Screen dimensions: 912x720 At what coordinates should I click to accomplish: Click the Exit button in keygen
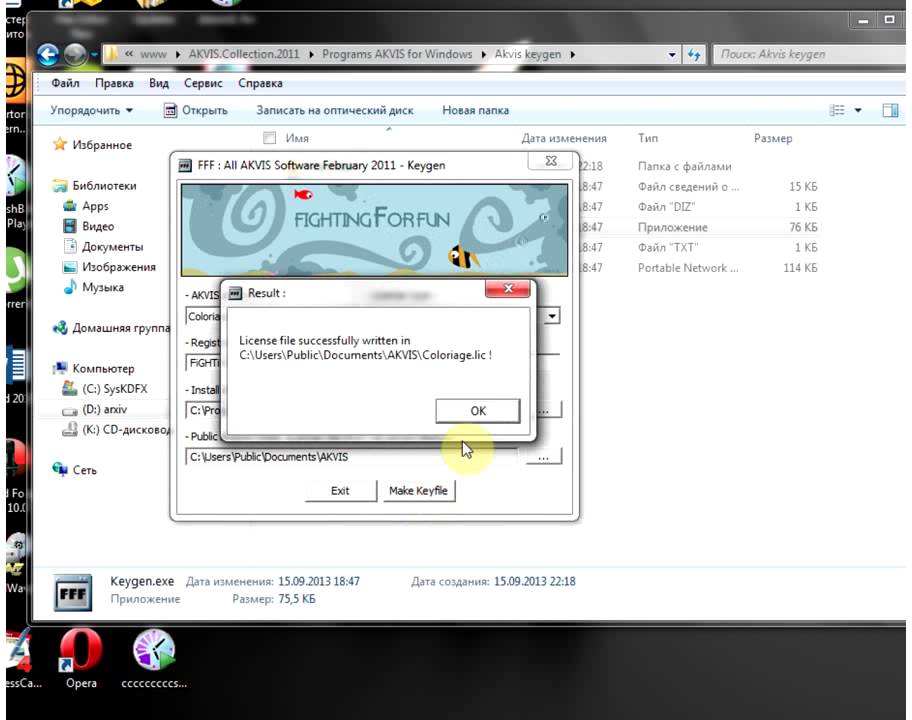click(x=340, y=491)
